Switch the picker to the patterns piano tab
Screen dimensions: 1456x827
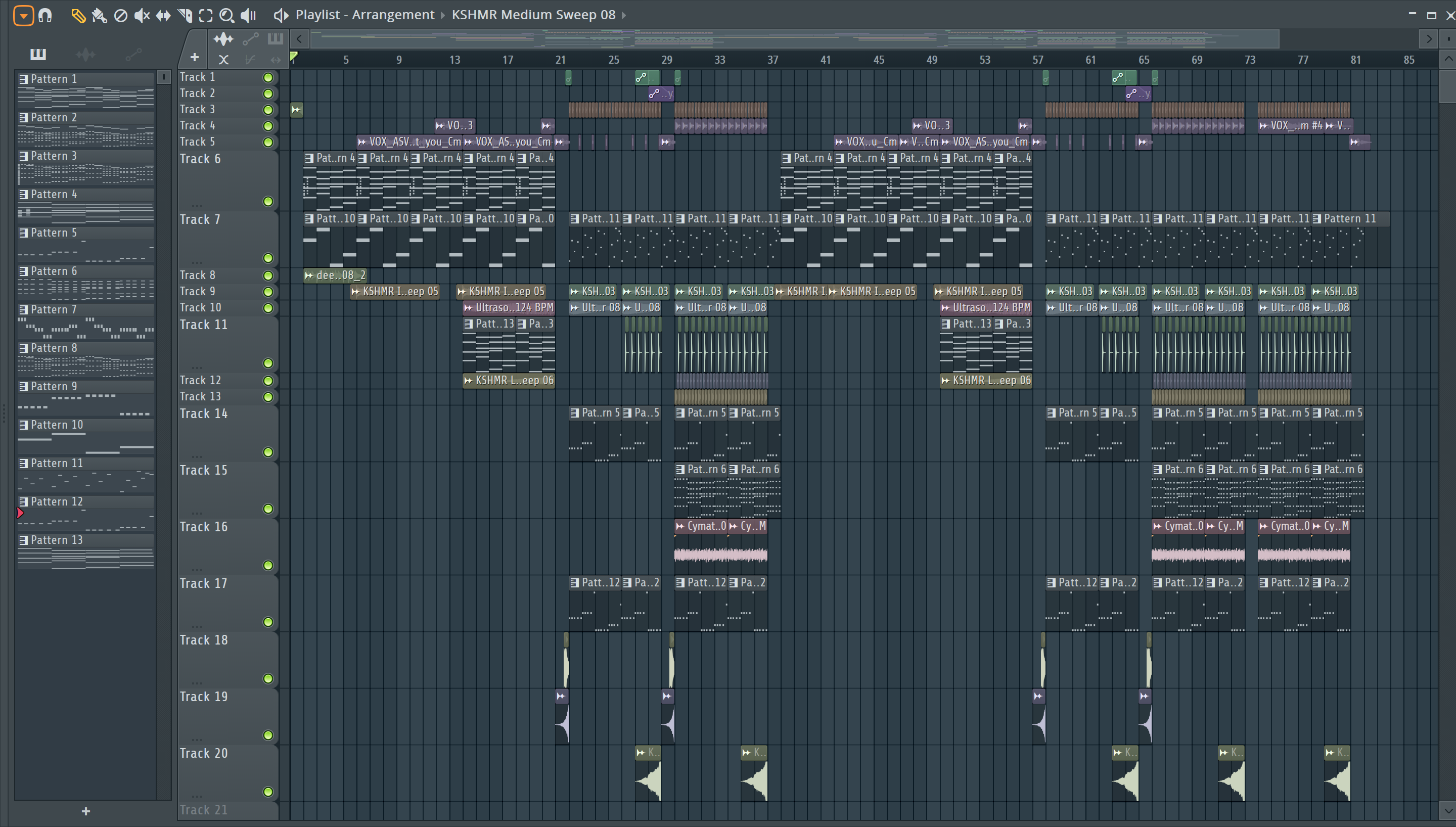pos(37,54)
